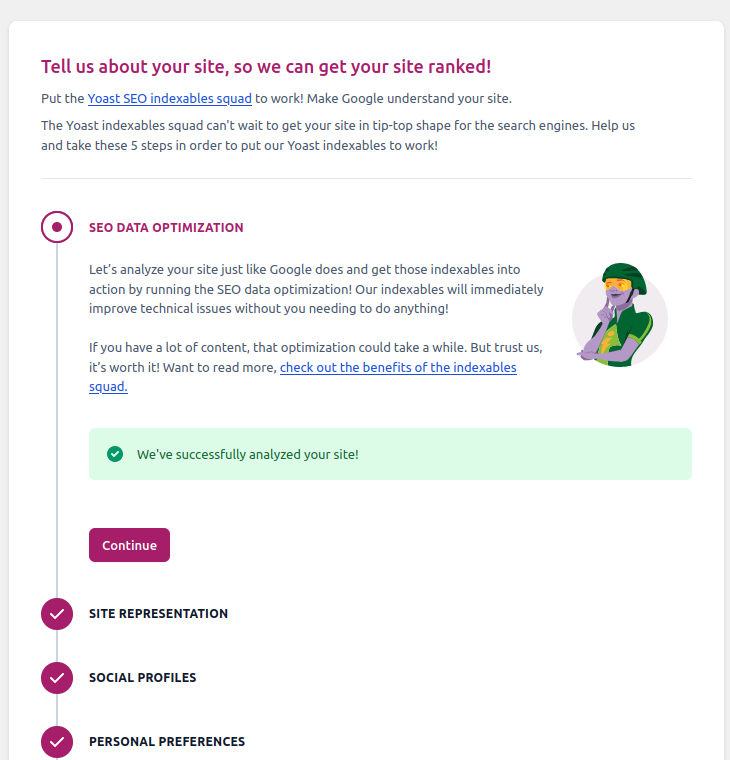Click the SEO Data Optimization active step circle
This screenshot has height=760, width=730.
click(x=57, y=227)
